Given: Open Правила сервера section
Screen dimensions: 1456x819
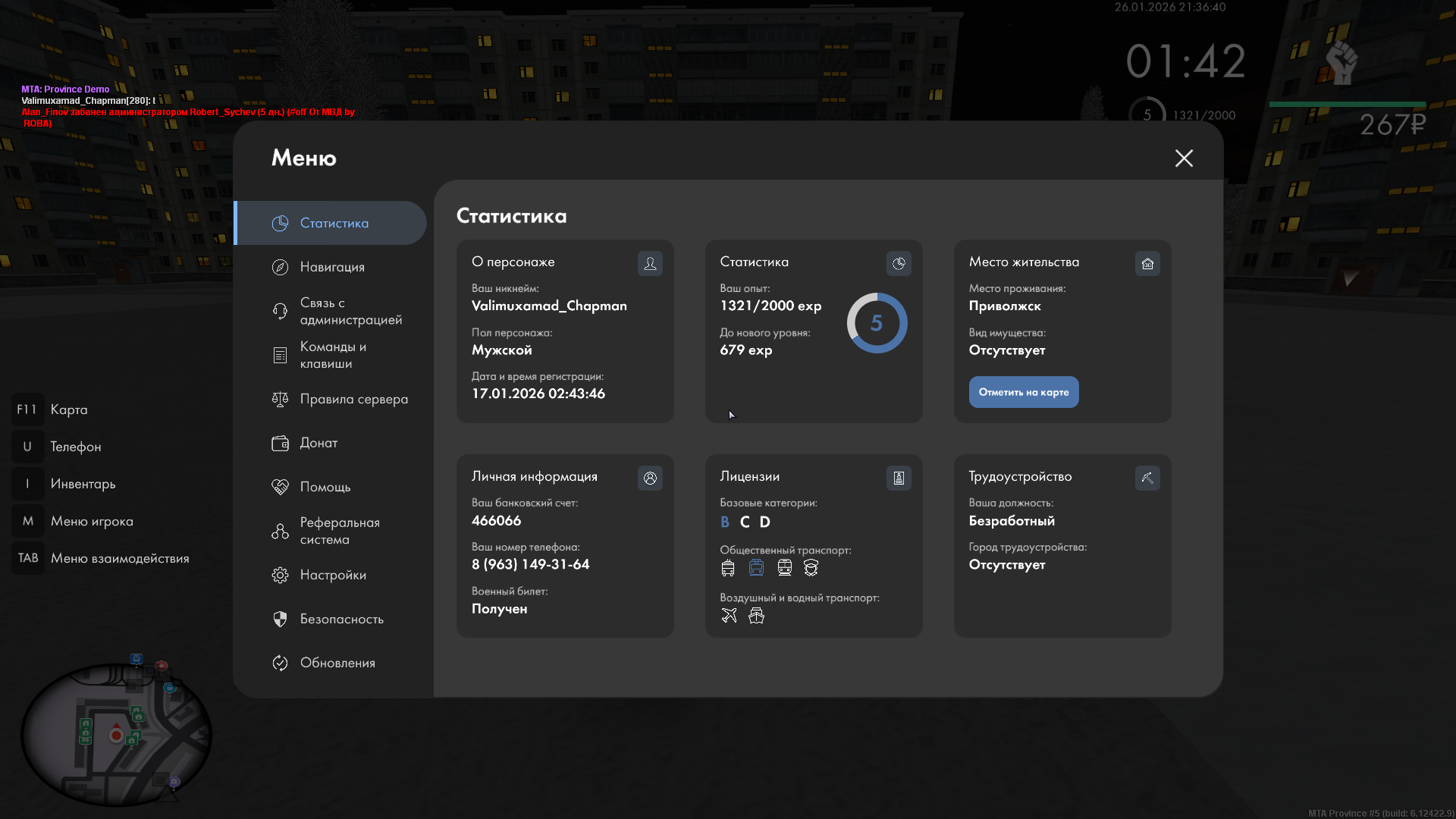Looking at the screenshot, I should point(353,399).
